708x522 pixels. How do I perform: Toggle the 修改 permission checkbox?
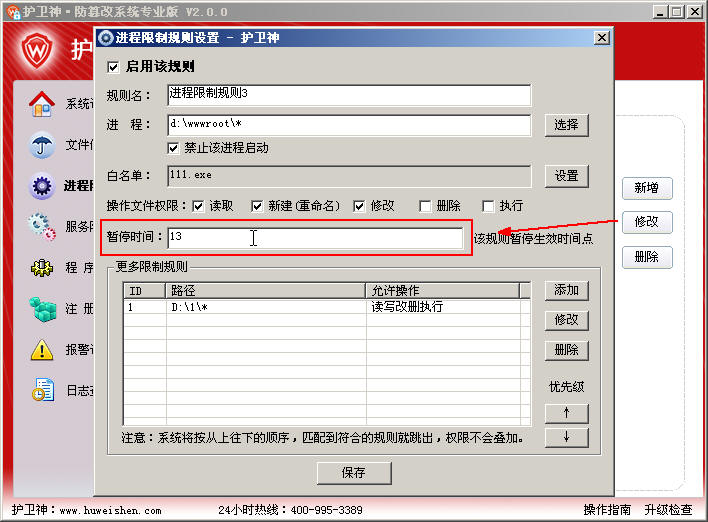click(x=359, y=206)
